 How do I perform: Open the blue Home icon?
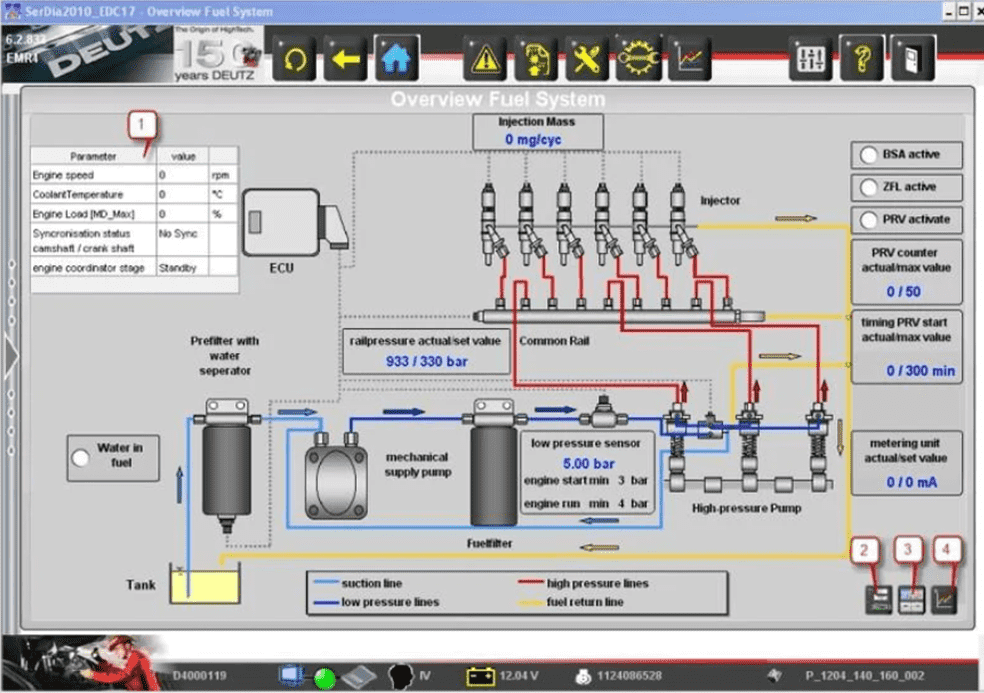pyautogui.click(x=396, y=59)
